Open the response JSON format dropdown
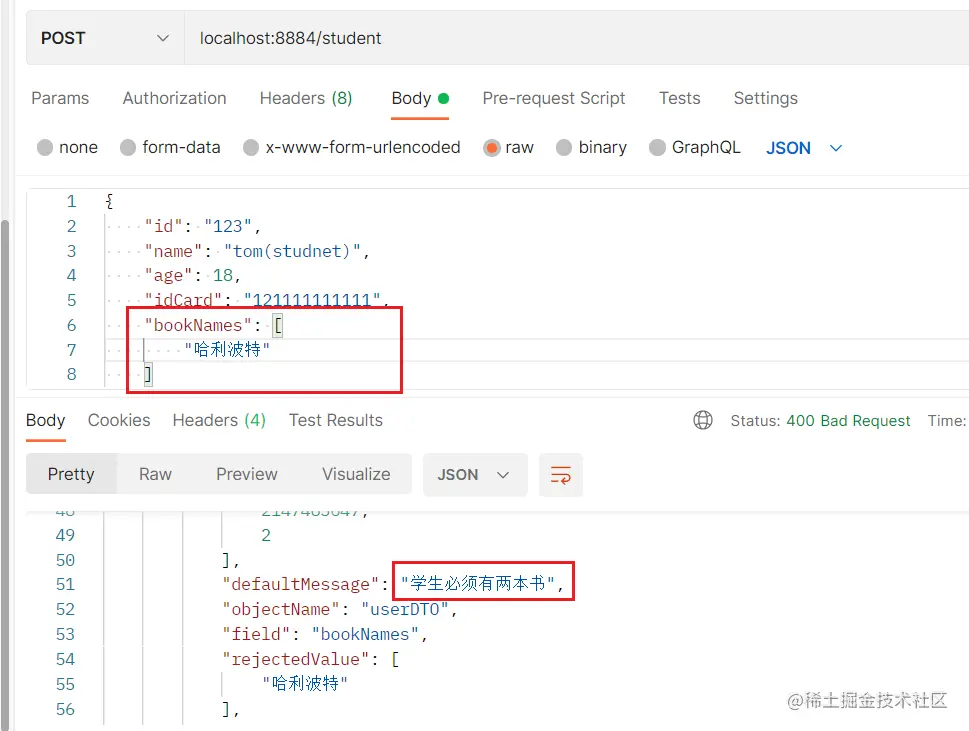 click(x=475, y=475)
